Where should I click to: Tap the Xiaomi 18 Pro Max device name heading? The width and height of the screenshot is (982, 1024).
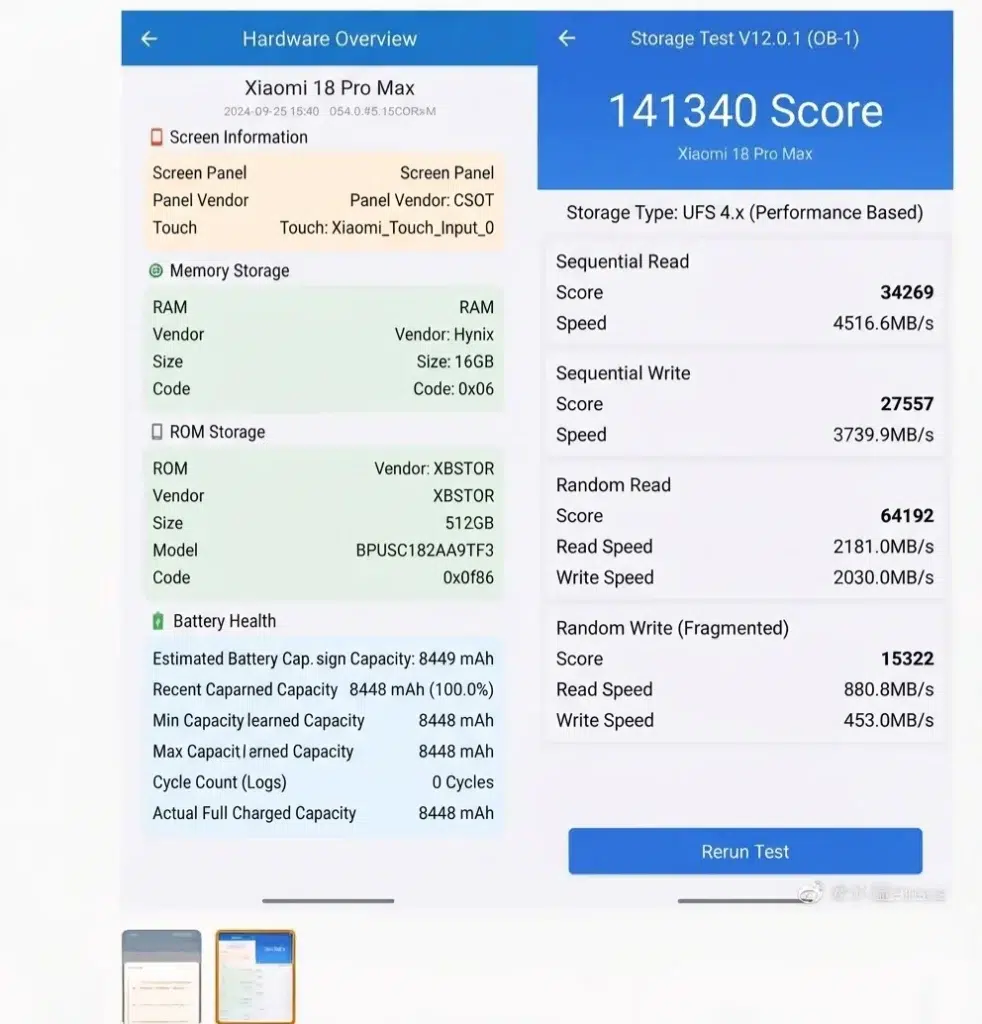tap(330, 88)
